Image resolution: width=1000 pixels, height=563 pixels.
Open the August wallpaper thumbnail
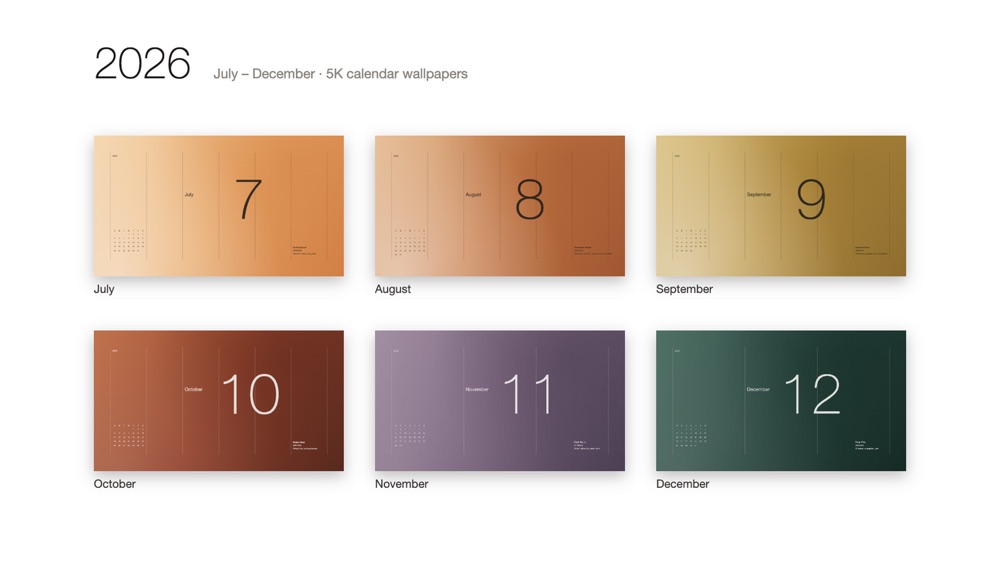click(x=500, y=206)
